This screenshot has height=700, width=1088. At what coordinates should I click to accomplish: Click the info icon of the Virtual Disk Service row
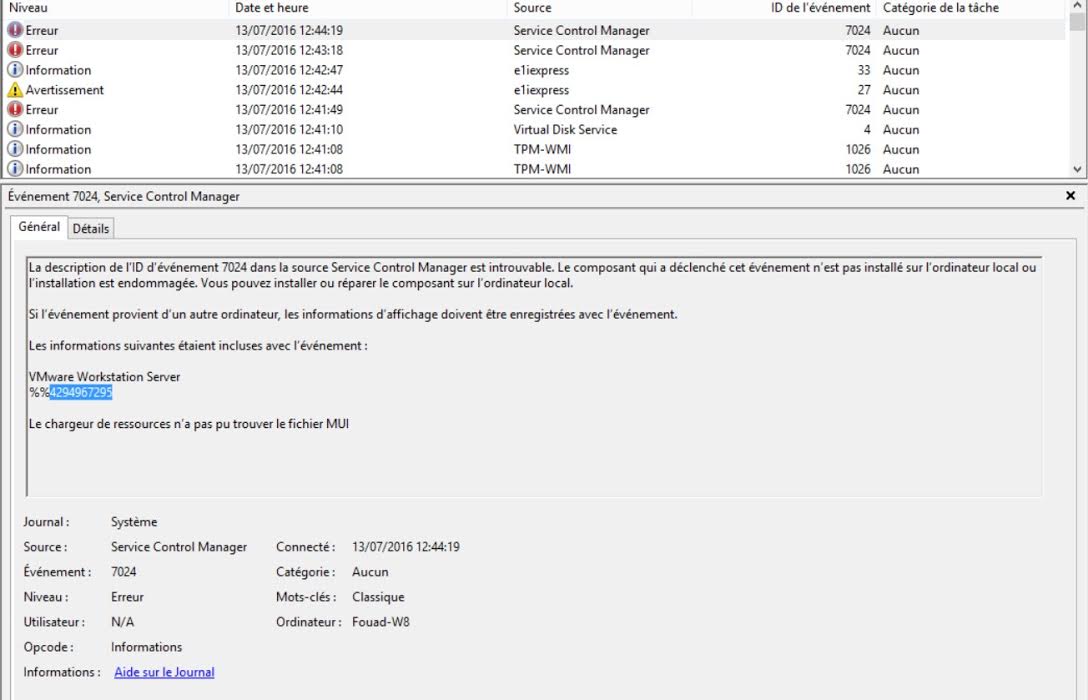pos(15,130)
